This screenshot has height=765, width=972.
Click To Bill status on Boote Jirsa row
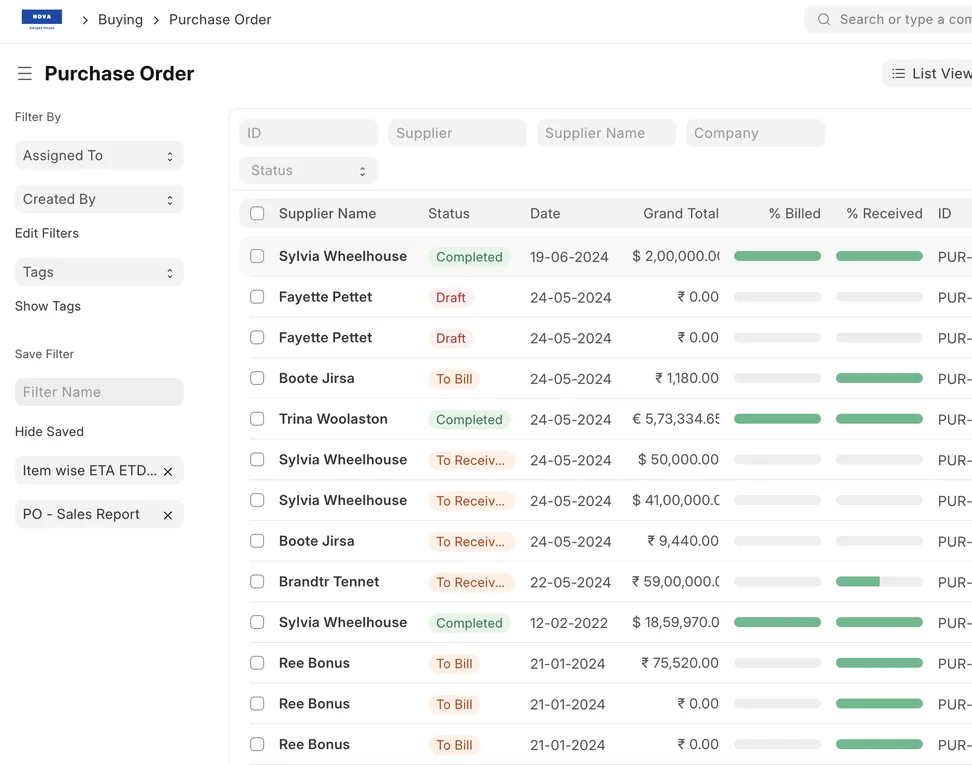454,379
